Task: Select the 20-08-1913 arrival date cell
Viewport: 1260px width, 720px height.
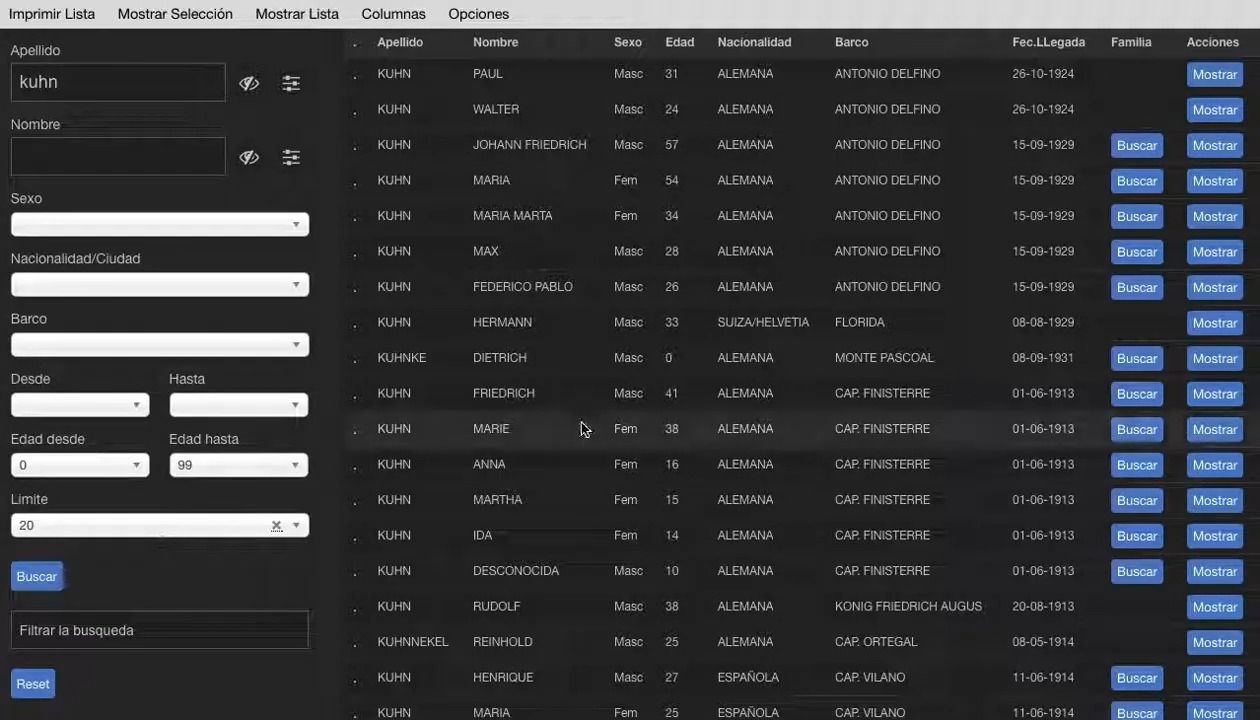Action: (x=1043, y=606)
